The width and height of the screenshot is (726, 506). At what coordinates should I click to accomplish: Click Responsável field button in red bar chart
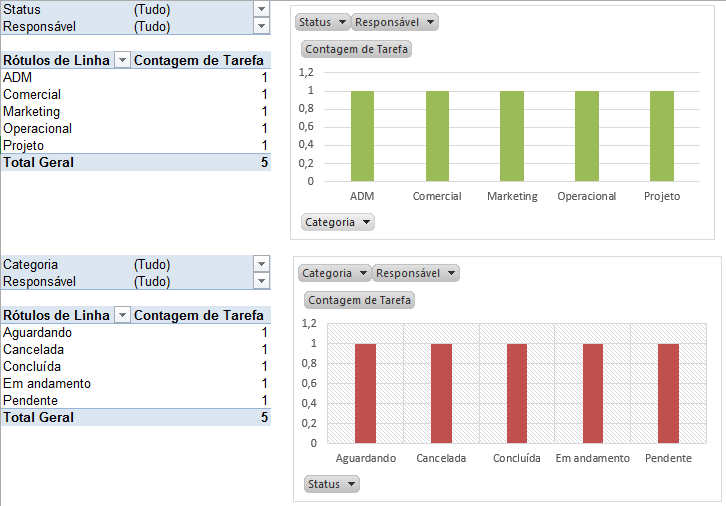click(416, 273)
